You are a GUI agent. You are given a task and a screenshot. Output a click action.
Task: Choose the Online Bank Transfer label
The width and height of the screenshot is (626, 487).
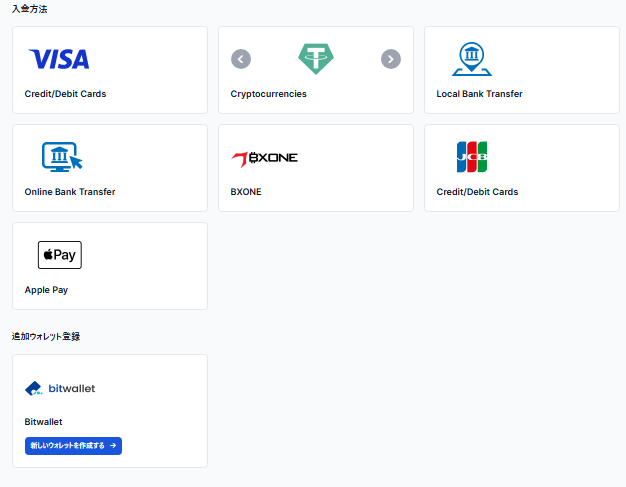point(70,192)
